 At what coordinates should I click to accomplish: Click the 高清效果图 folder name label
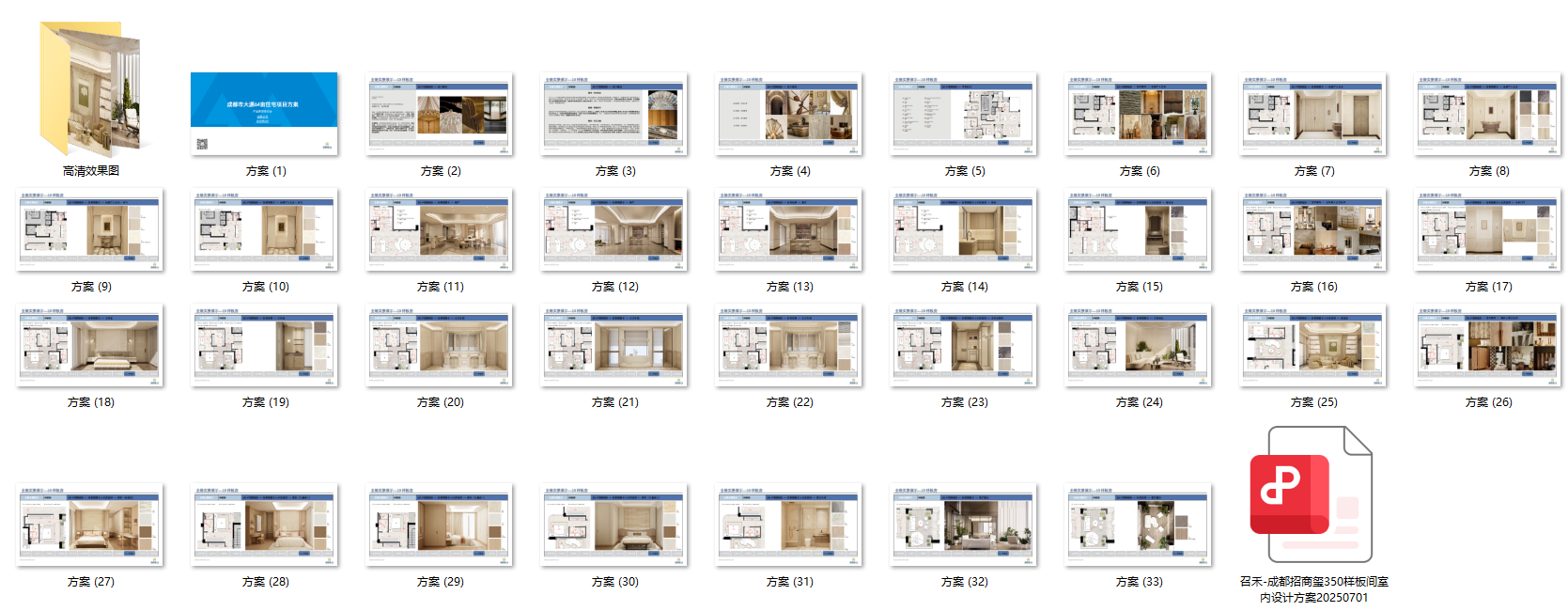(91, 171)
